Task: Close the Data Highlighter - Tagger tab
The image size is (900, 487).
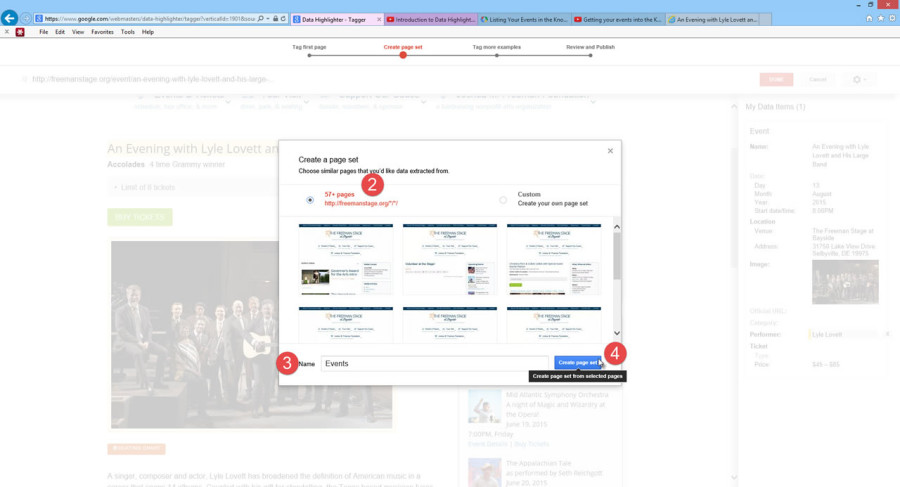Action: (379, 20)
